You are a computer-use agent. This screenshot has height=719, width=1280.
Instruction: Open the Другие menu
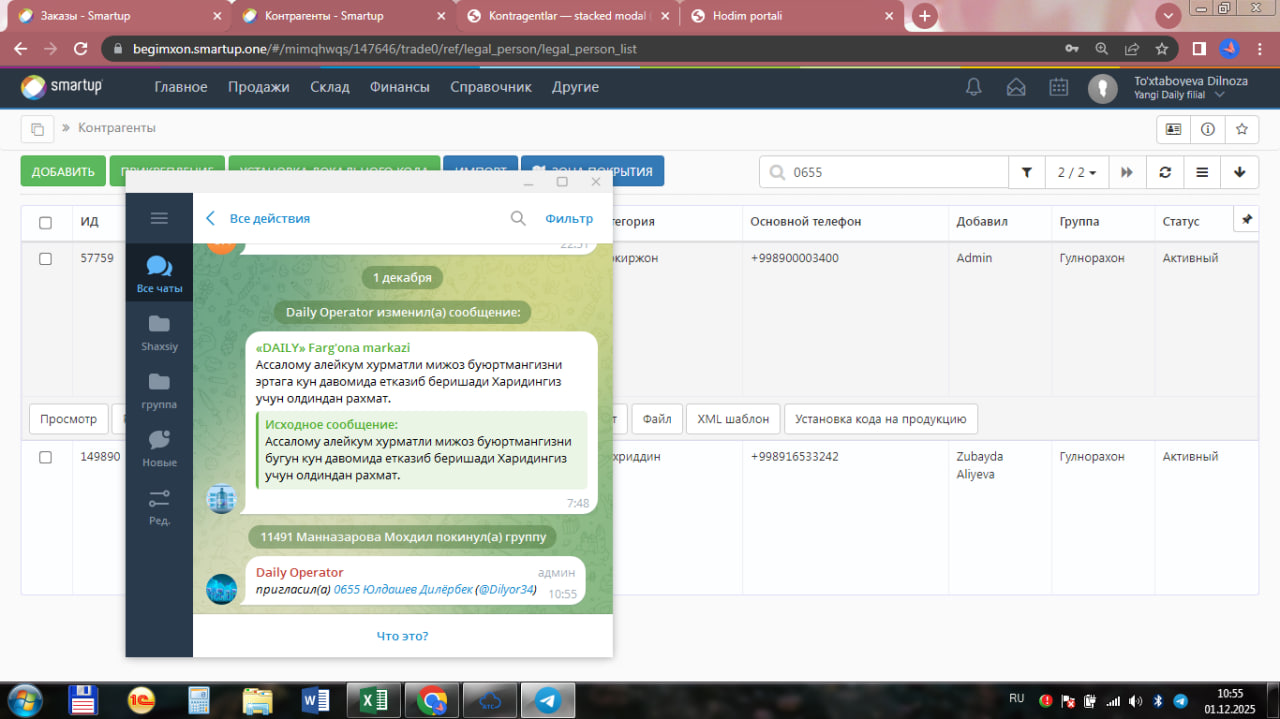coord(575,87)
